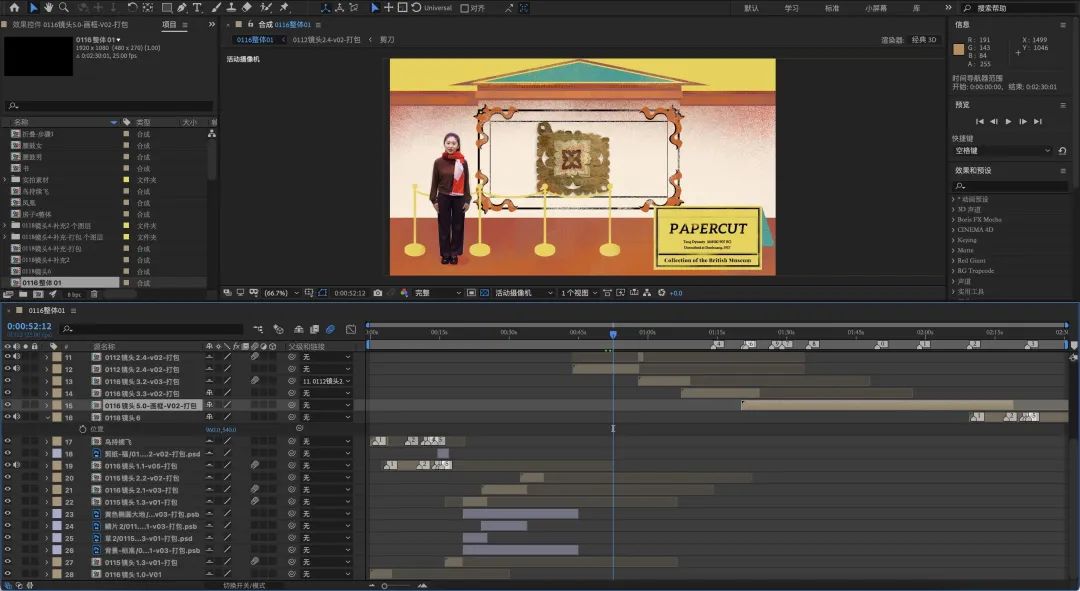The width and height of the screenshot is (1080, 591).
Task: Click the Home icon in toolbar
Action: coord(14,7)
